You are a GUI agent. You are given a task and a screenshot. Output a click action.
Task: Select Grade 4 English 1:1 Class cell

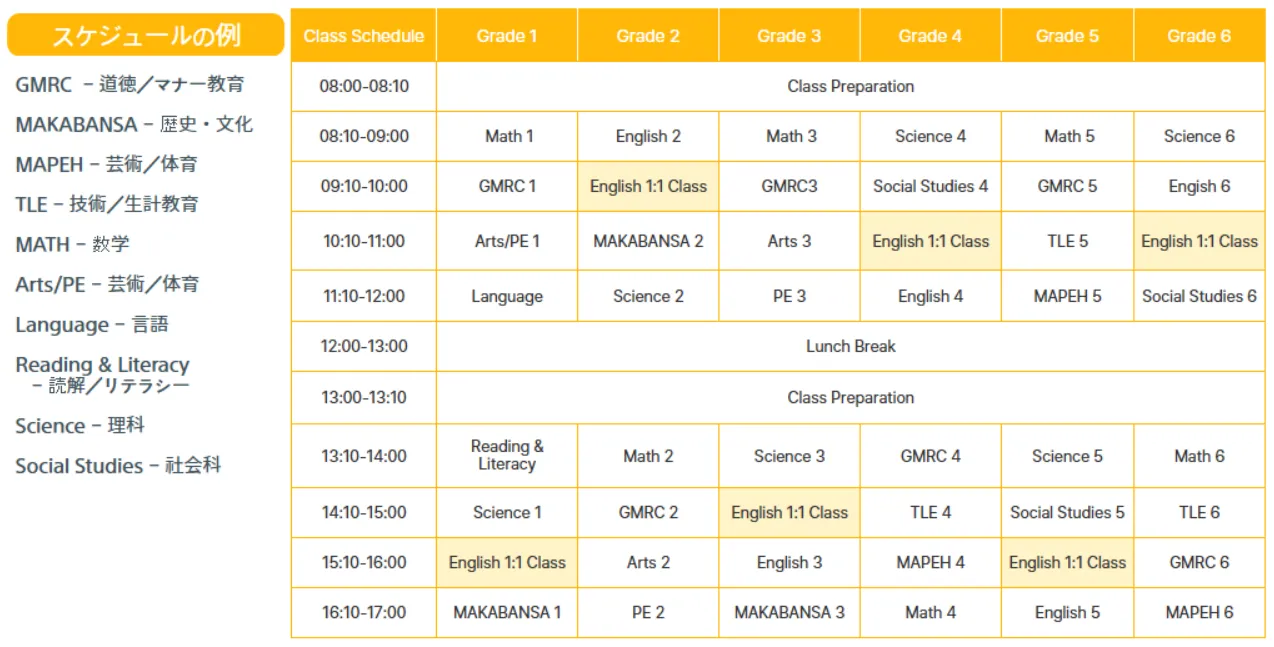(930, 241)
